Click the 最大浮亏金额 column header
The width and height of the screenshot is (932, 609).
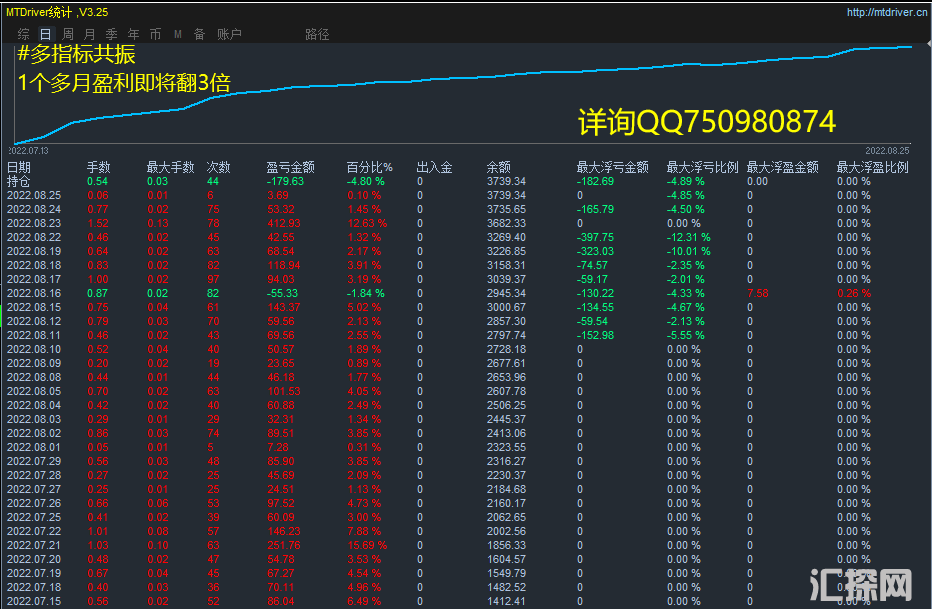click(612, 167)
